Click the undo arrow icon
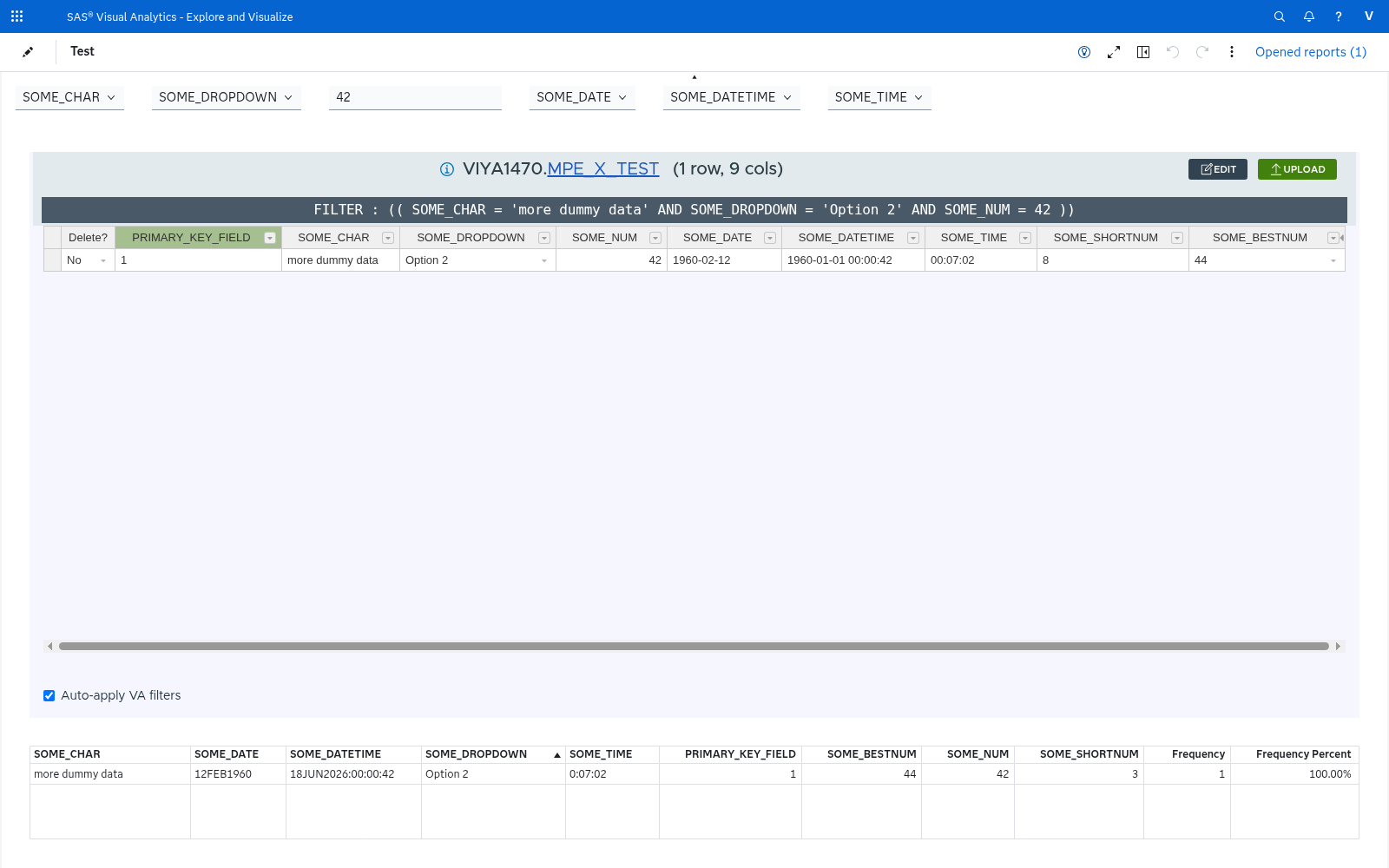1389x868 pixels. 1173,52
